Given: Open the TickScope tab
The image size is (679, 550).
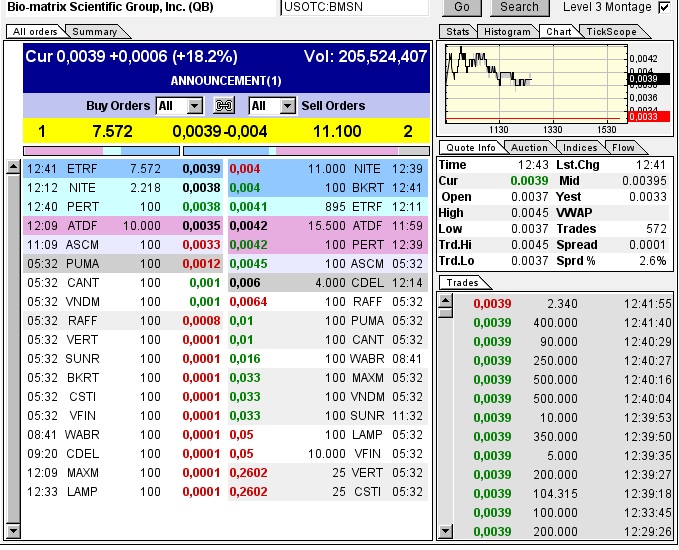Looking at the screenshot, I should (x=611, y=32).
